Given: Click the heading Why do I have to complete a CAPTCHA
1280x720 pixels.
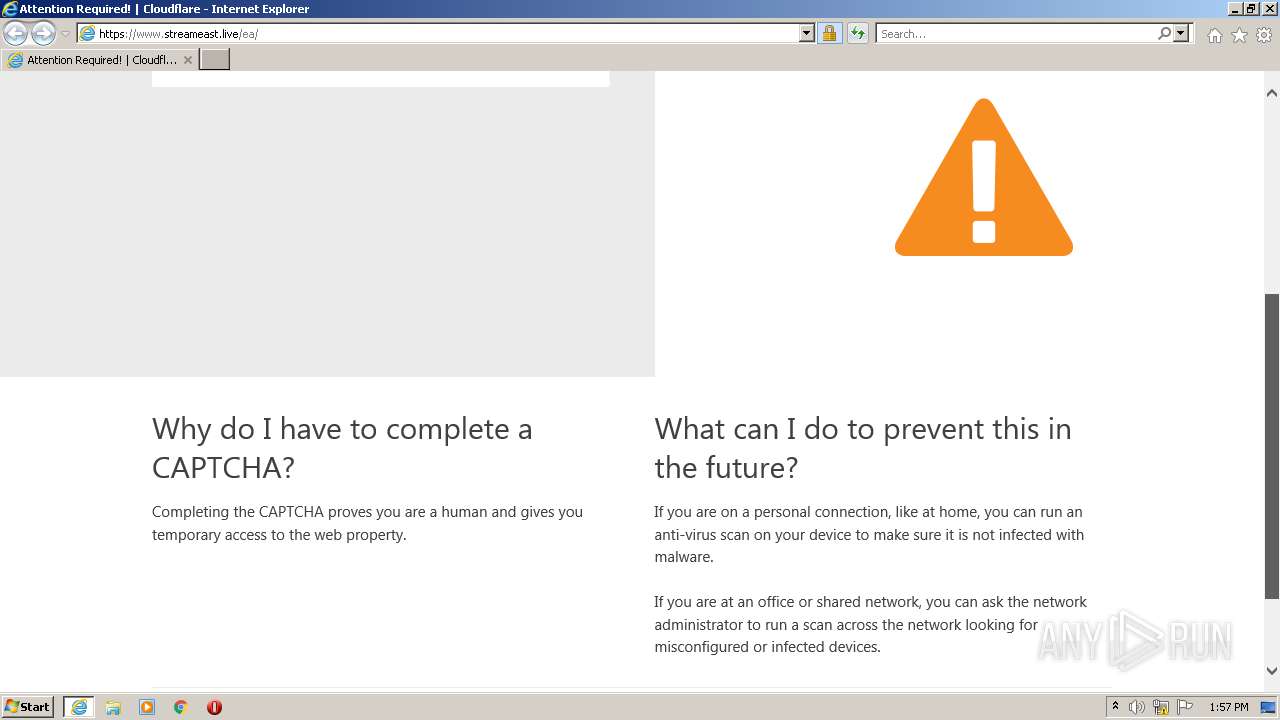Looking at the screenshot, I should 342,448.
